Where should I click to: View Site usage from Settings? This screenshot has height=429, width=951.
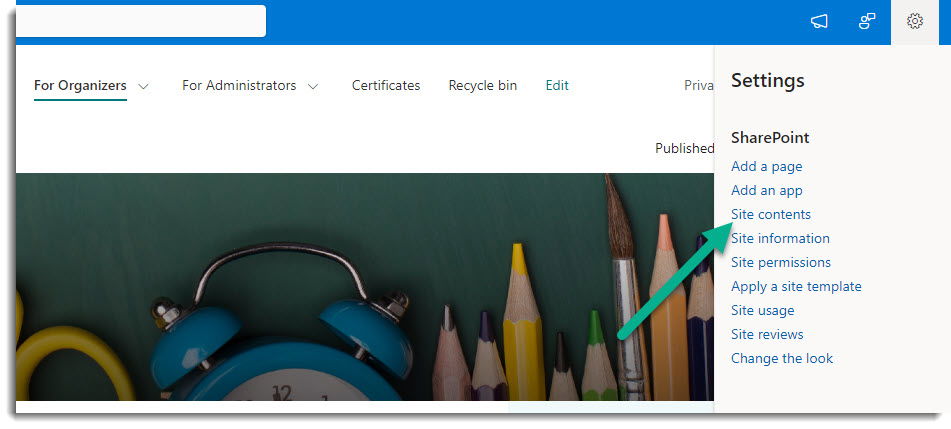(762, 310)
